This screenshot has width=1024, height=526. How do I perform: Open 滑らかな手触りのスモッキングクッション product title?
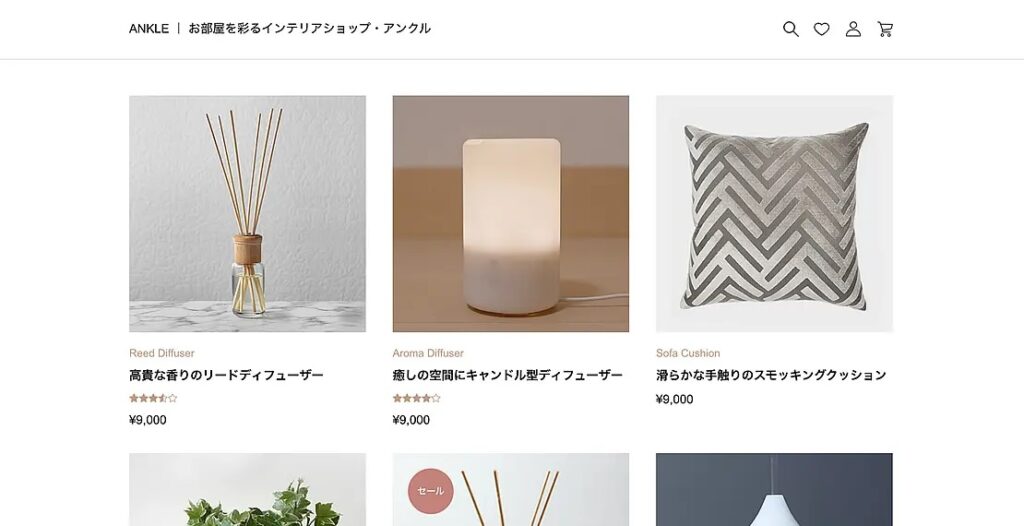pyautogui.click(x=771, y=375)
